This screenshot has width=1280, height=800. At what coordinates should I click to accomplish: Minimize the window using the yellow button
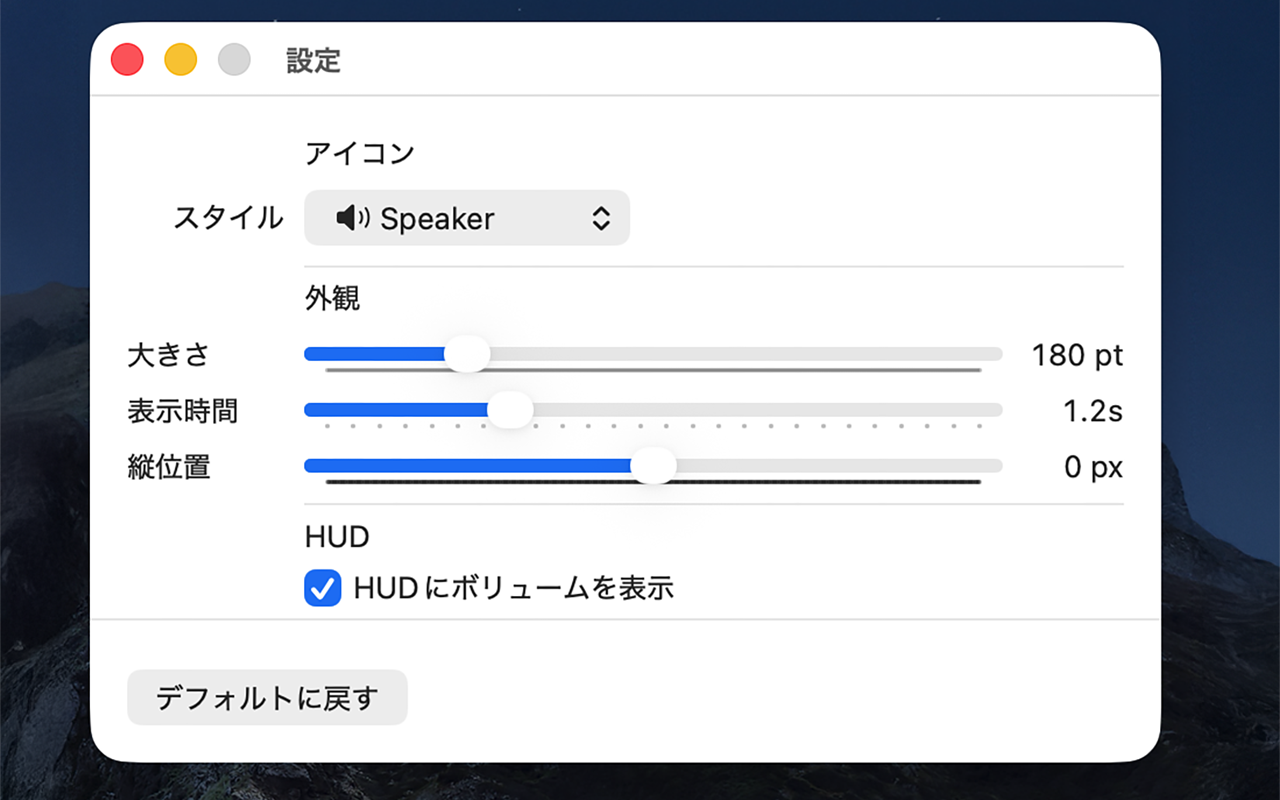point(181,60)
